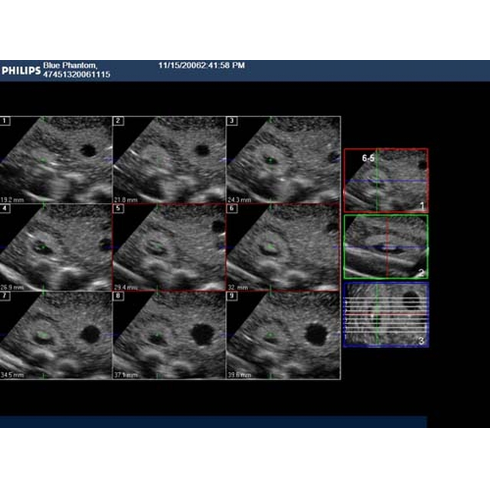Click the number 7 label on seventh slice
Image resolution: width=490 pixels, height=490 pixels.
5,296
